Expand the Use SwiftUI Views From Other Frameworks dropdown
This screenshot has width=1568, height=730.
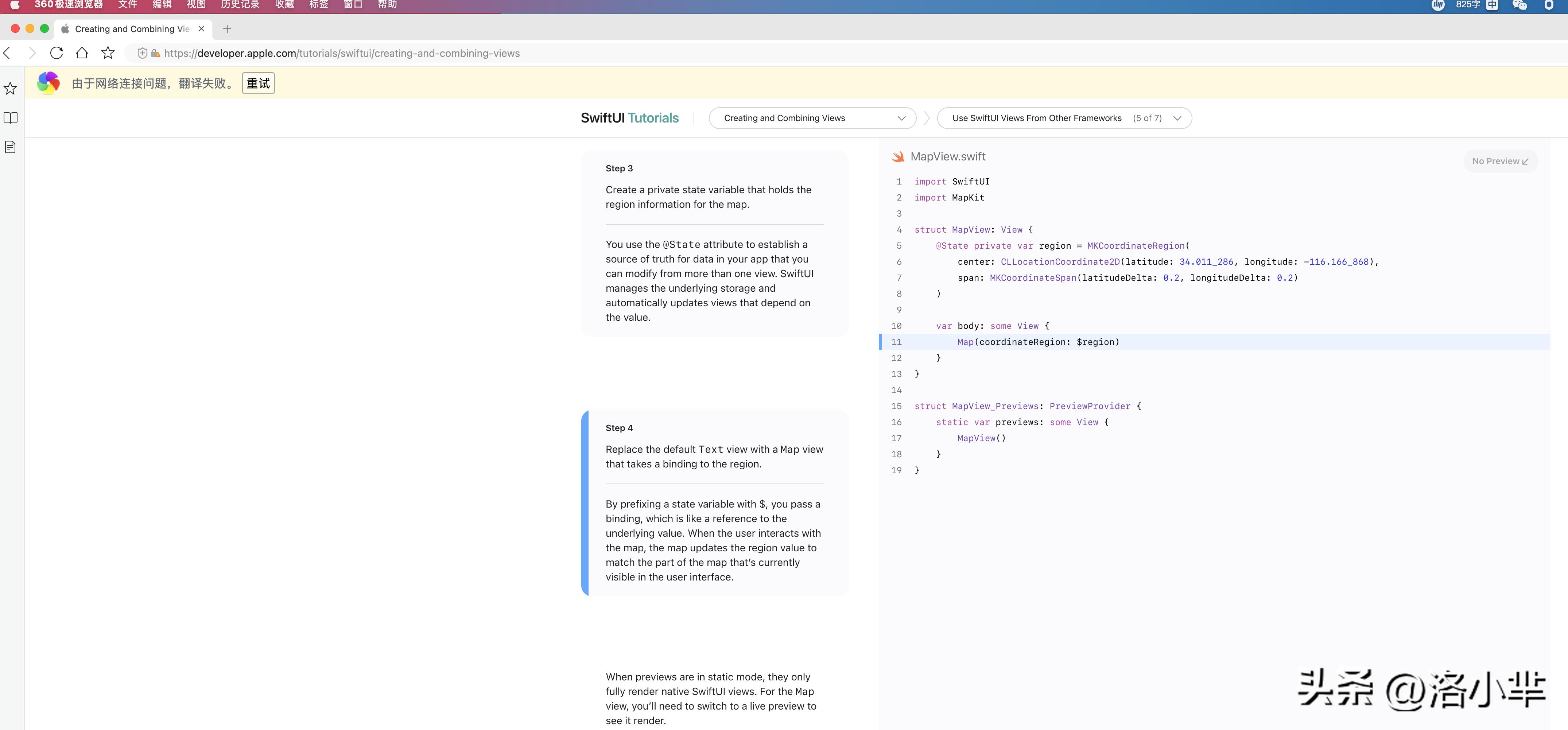point(1064,118)
